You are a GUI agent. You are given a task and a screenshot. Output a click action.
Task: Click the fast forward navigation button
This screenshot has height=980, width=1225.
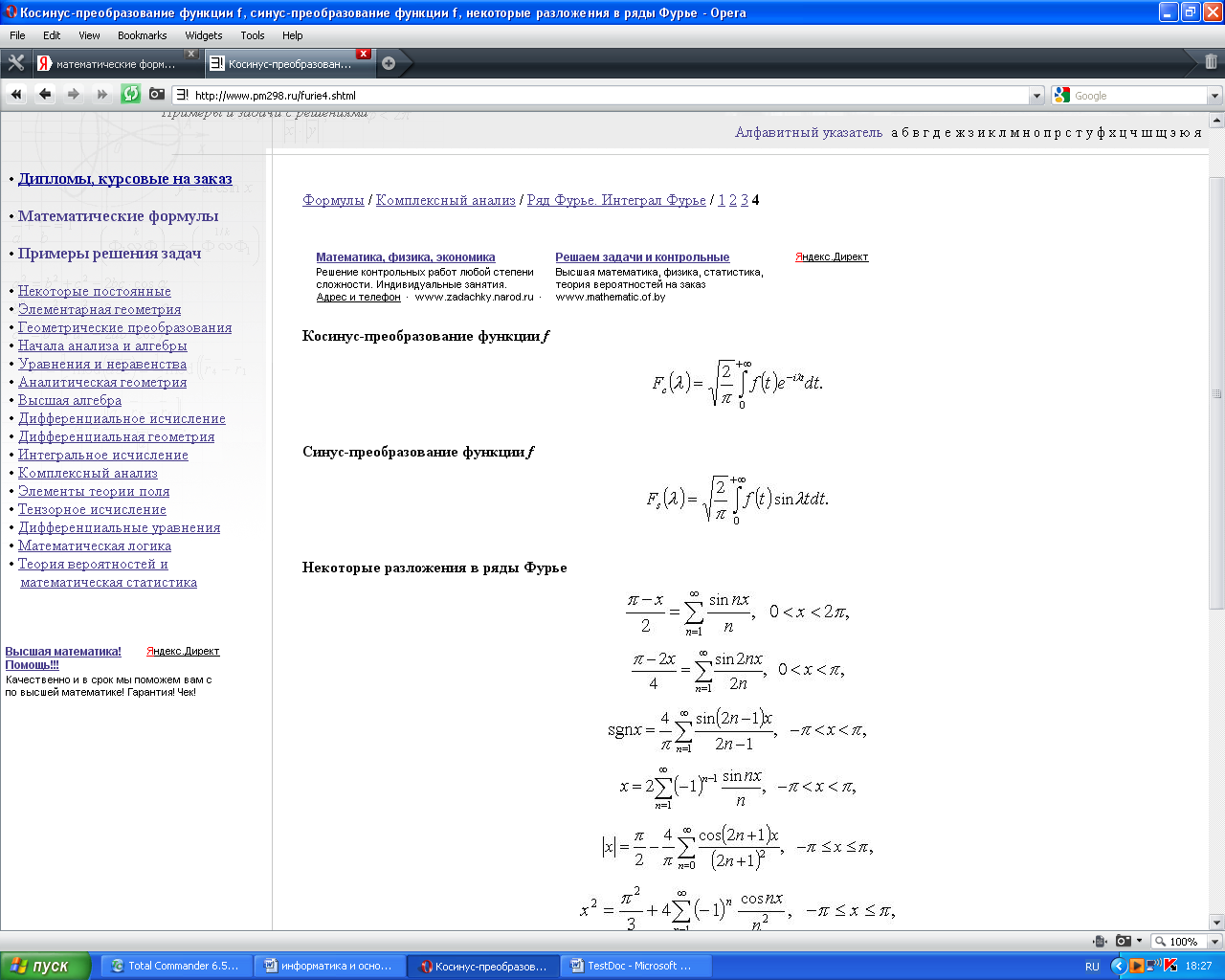[102, 95]
